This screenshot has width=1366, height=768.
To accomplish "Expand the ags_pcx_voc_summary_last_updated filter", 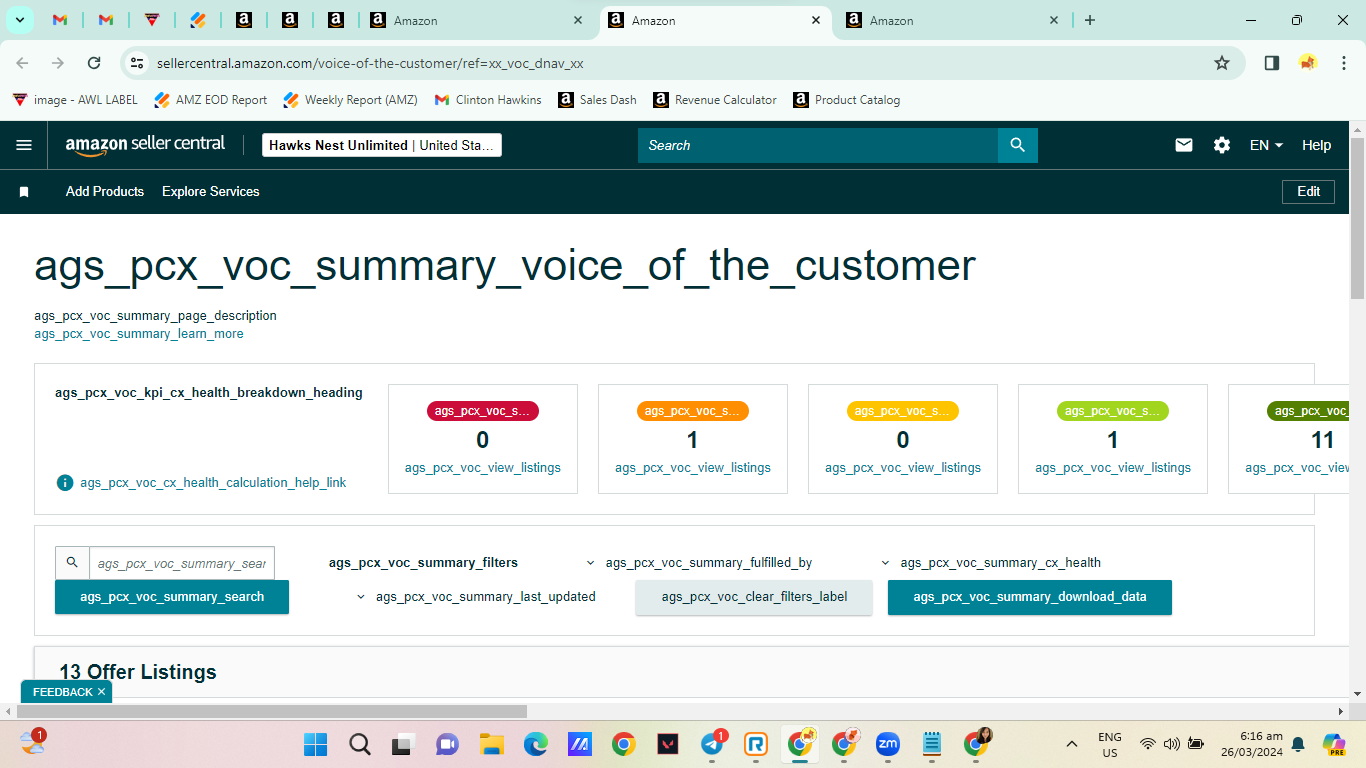I will pyautogui.click(x=476, y=597).
